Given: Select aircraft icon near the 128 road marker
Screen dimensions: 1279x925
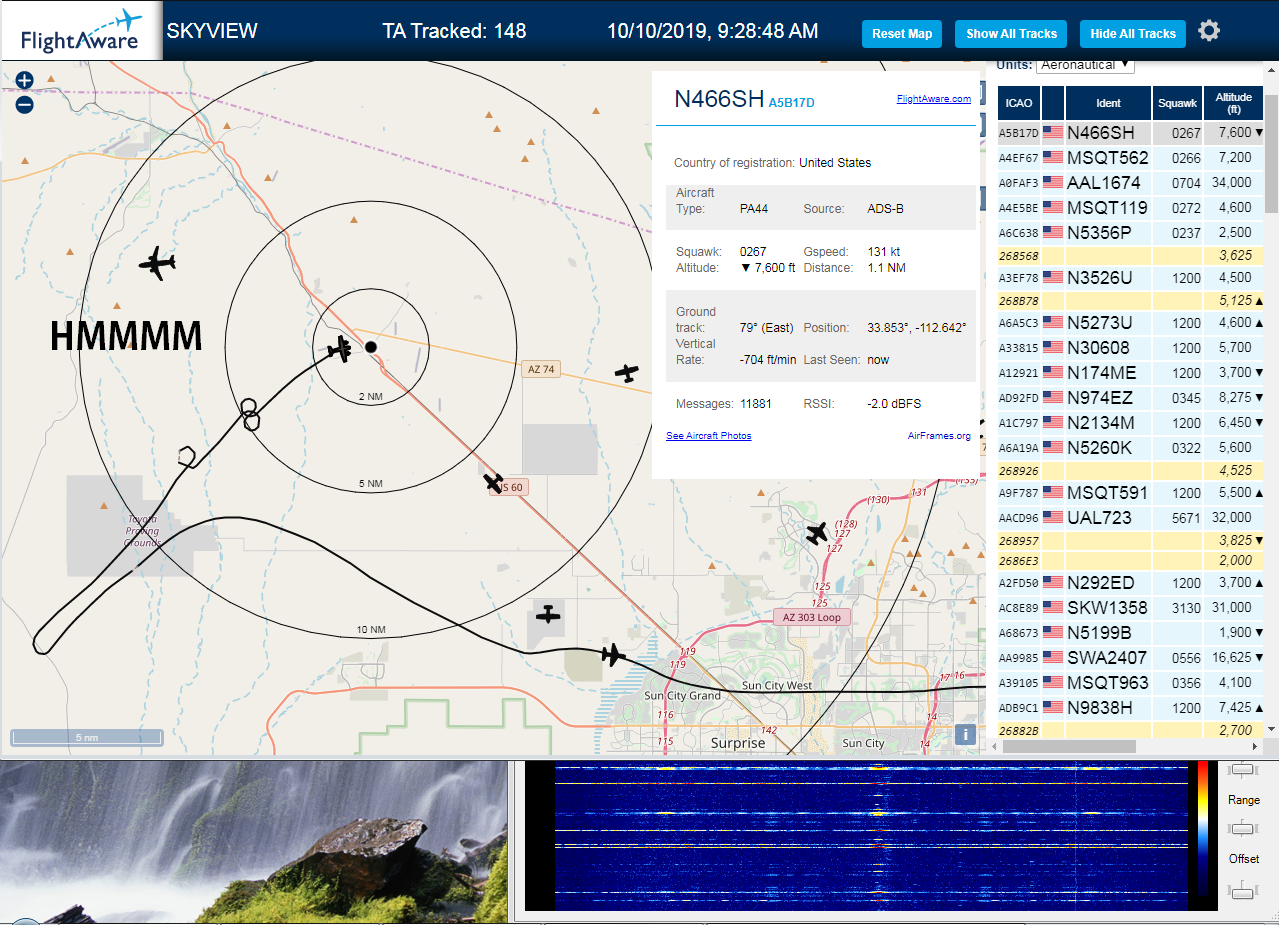Looking at the screenshot, I should pyautogui.click(x=817, y=533).
